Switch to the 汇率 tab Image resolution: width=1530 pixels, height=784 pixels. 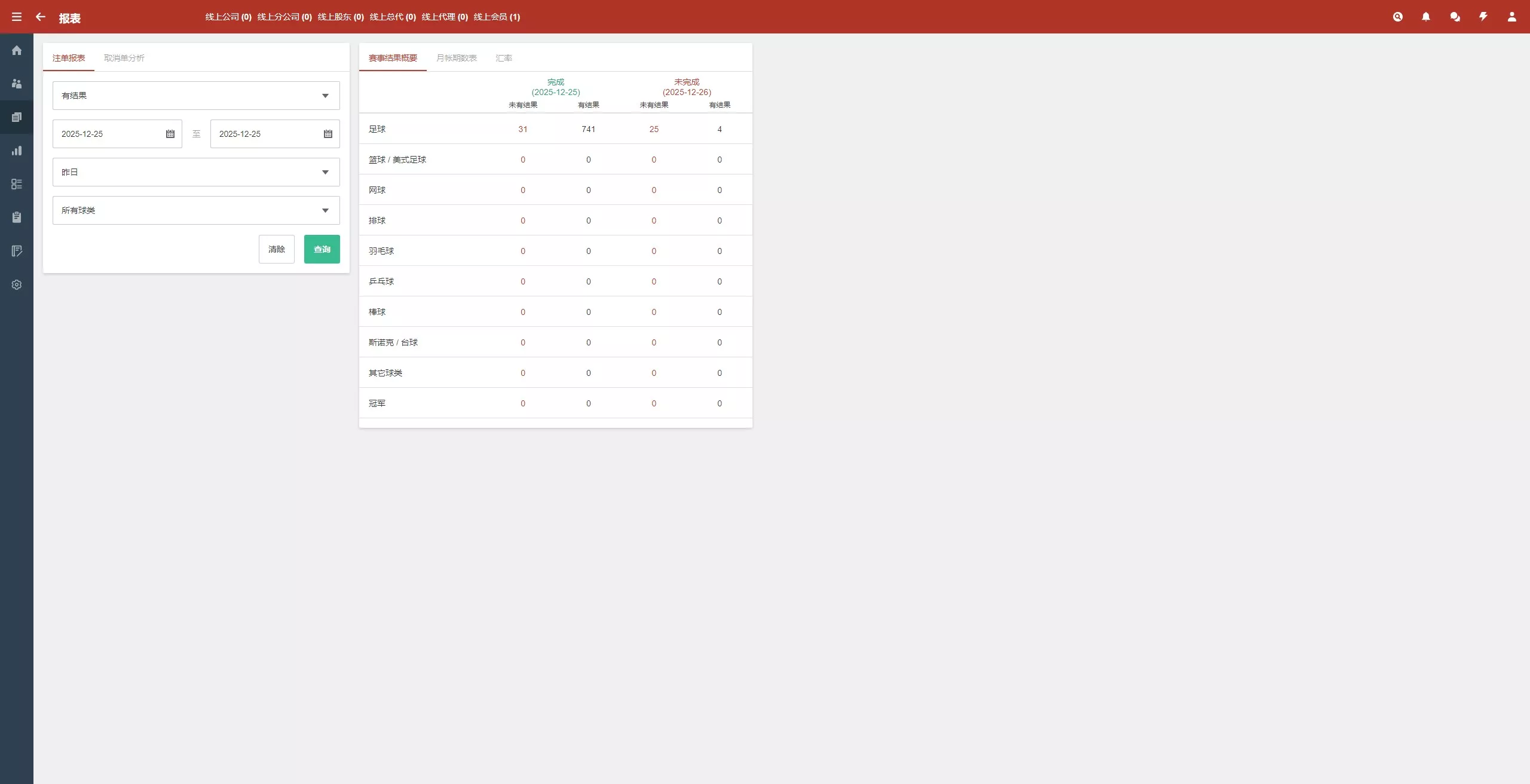[504, 58]
